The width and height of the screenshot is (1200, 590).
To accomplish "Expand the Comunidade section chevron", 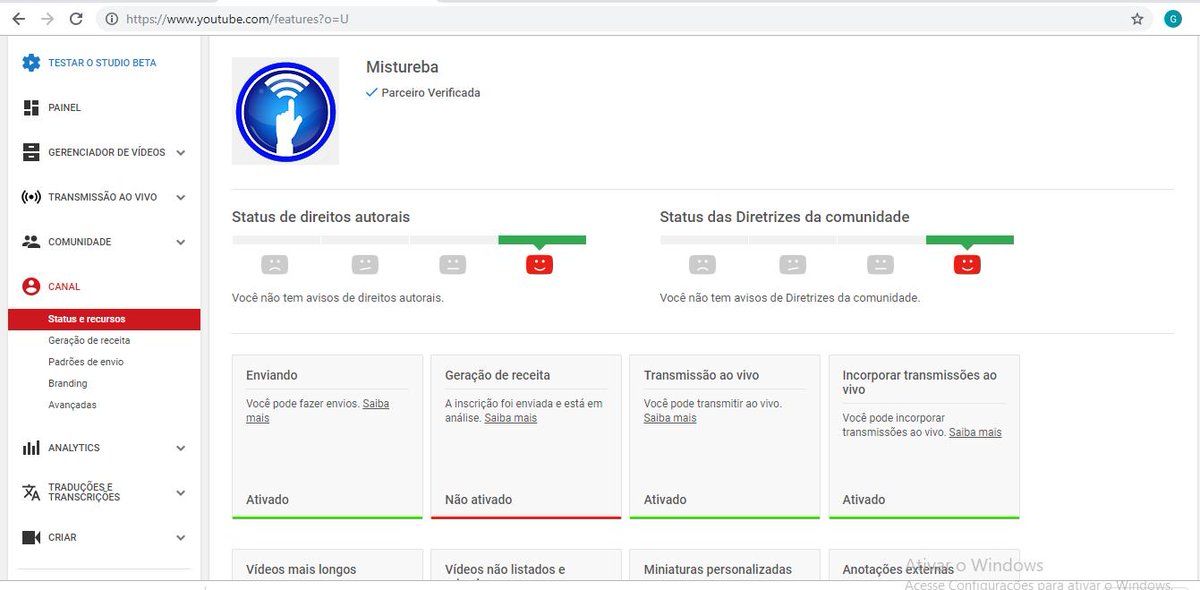I will pos(181,242).
